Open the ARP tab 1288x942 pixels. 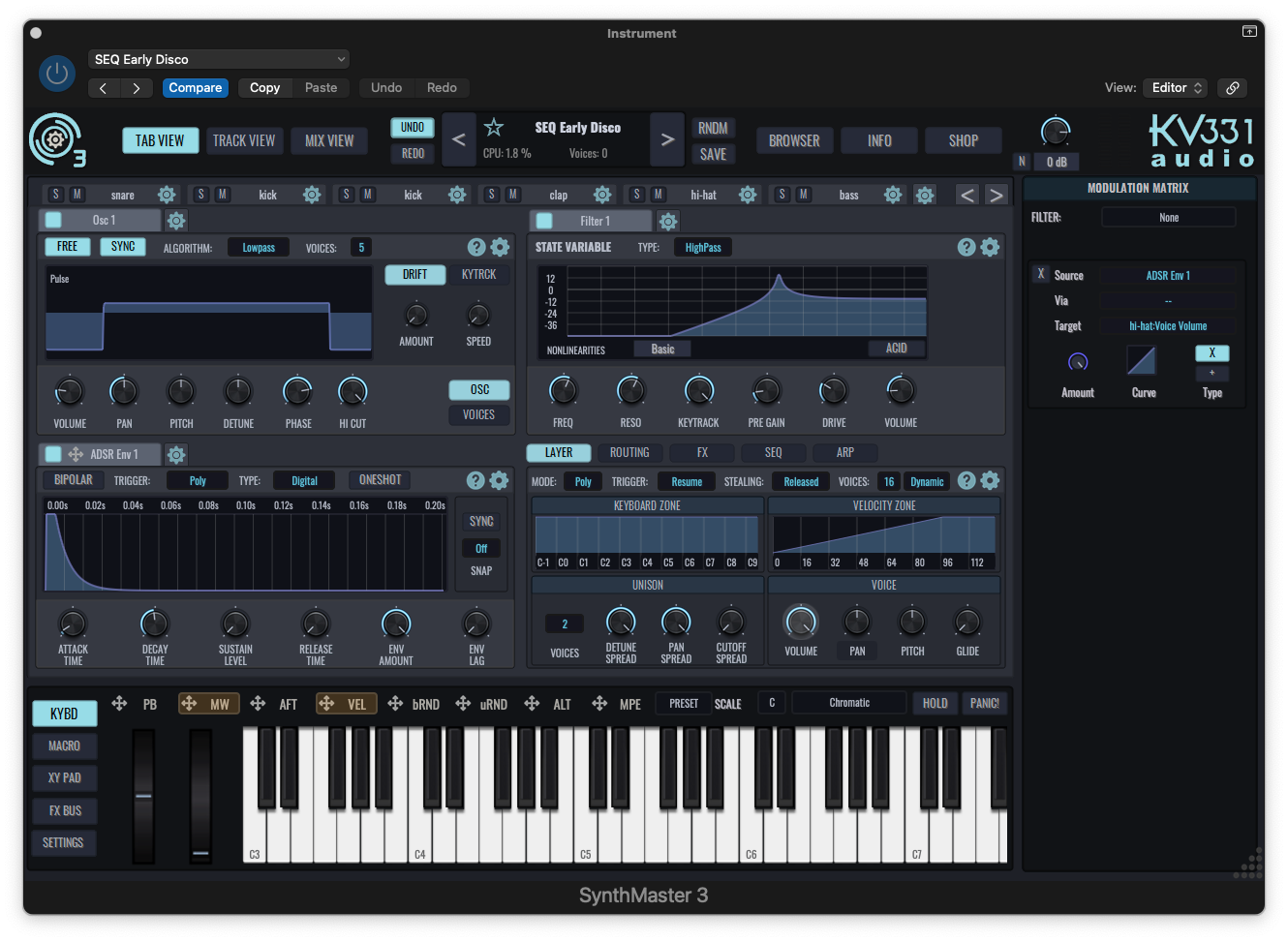tap(844, 452)
